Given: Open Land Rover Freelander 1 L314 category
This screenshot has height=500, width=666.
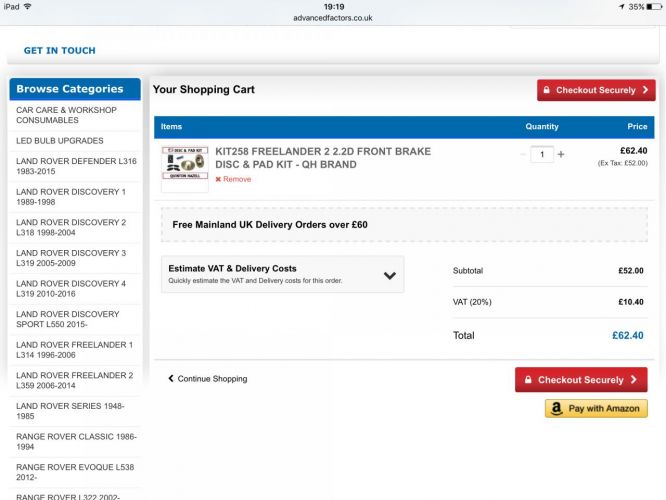Looking at the screenshot, I should tap(75, 350).
